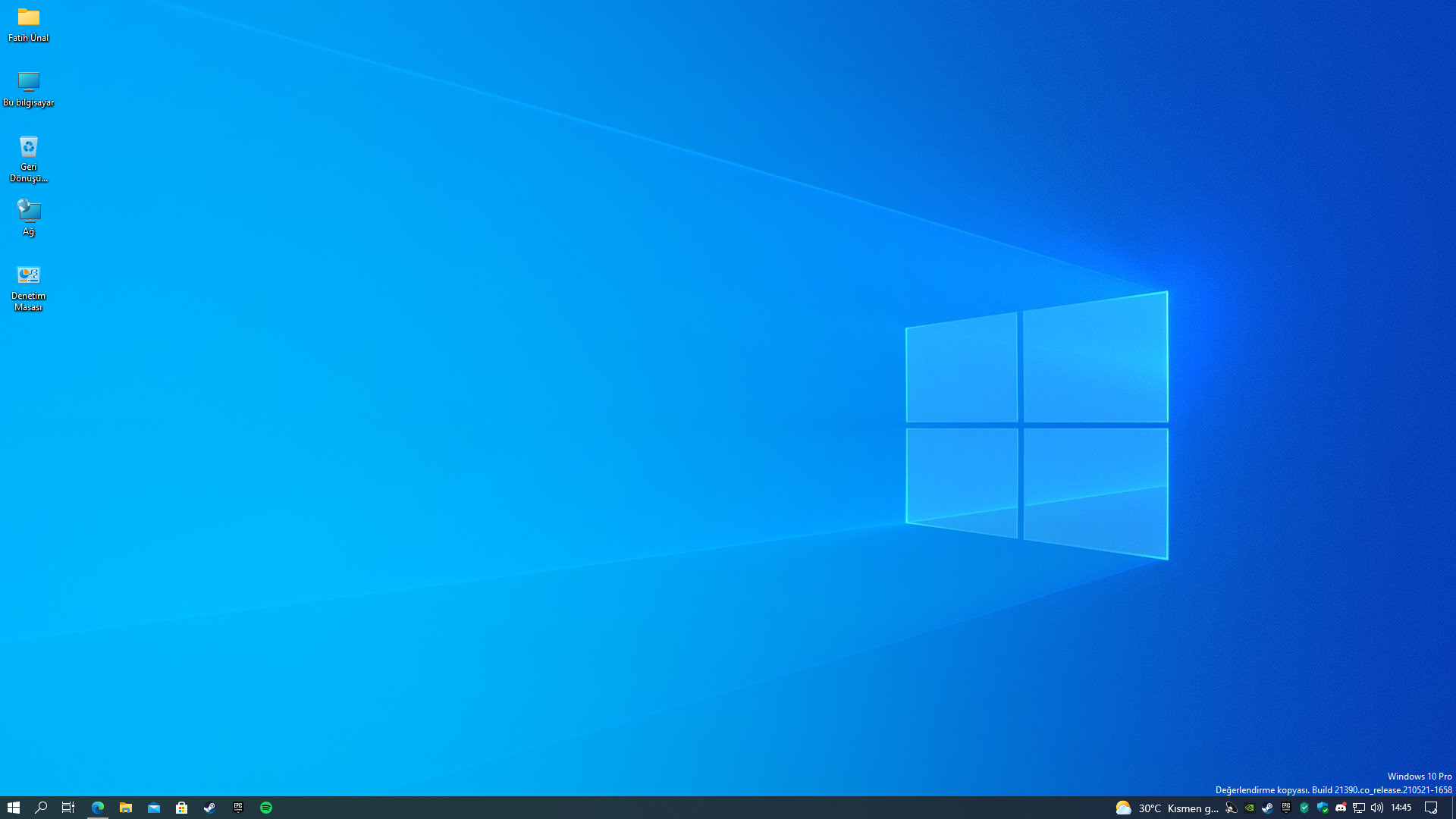Screen dimensions: 1456x819
Task: Launch Steam from the pinned taskbar icon
Action: click(x=210, y=808)
